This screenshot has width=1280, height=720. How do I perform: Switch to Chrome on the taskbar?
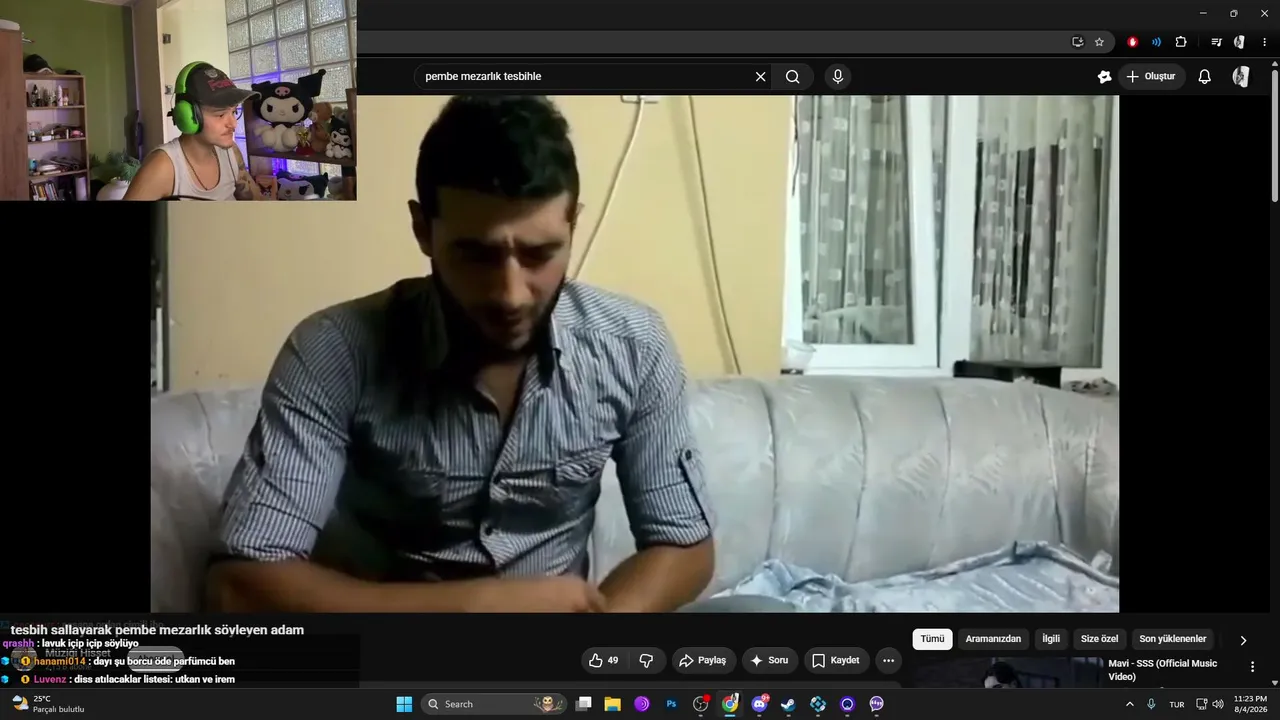(730, 704)
